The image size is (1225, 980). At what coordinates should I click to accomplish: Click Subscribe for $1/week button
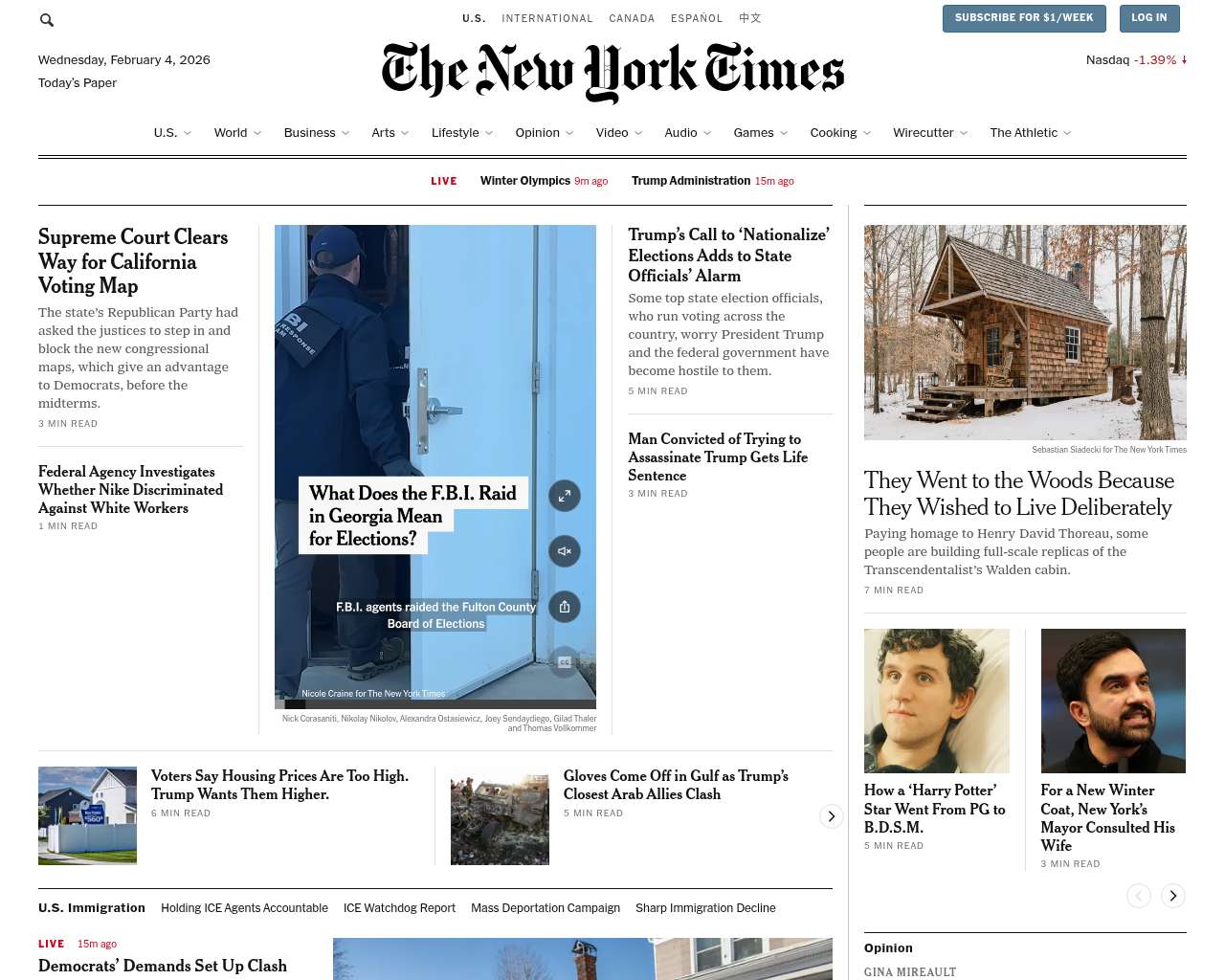[1024, 18]
